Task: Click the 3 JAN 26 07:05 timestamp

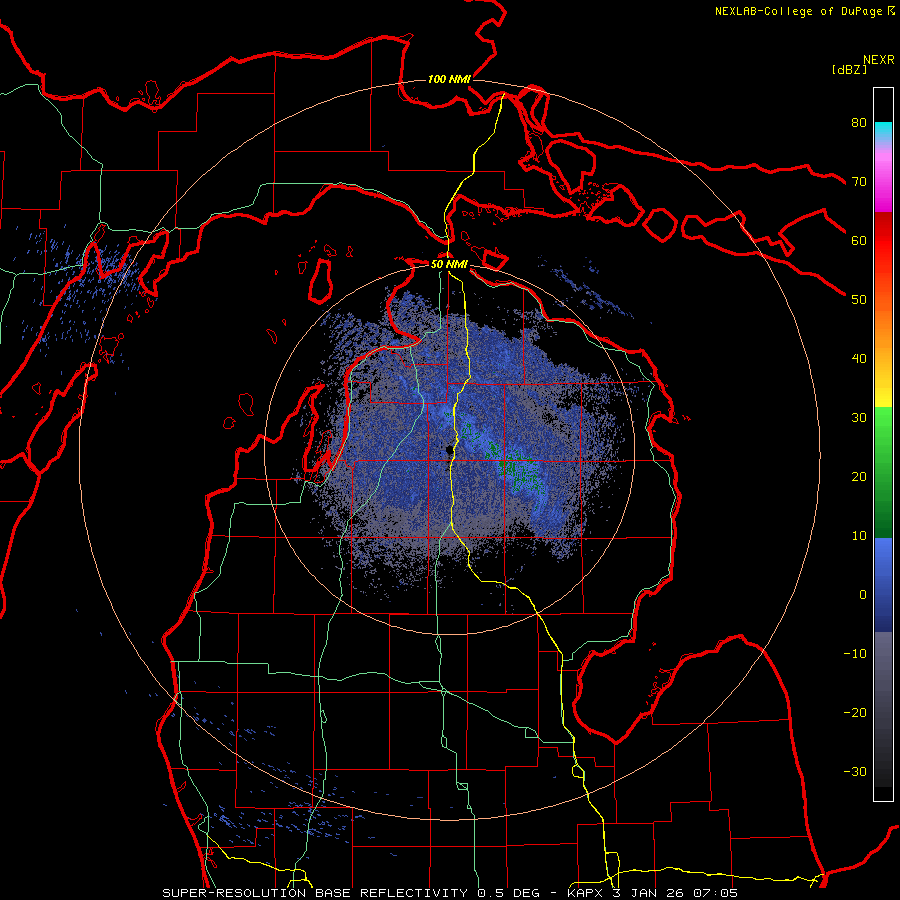Action: (x=676, y=893)
